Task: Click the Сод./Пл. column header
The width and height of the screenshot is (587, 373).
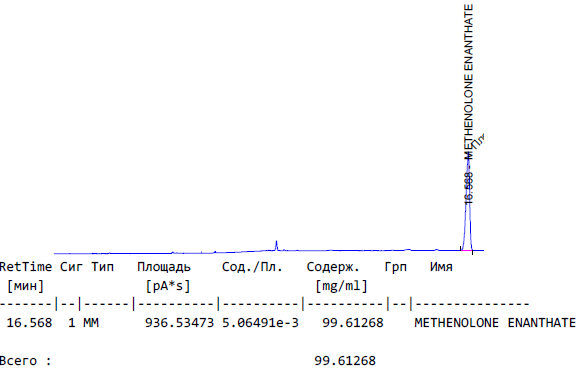Action: 252,267
